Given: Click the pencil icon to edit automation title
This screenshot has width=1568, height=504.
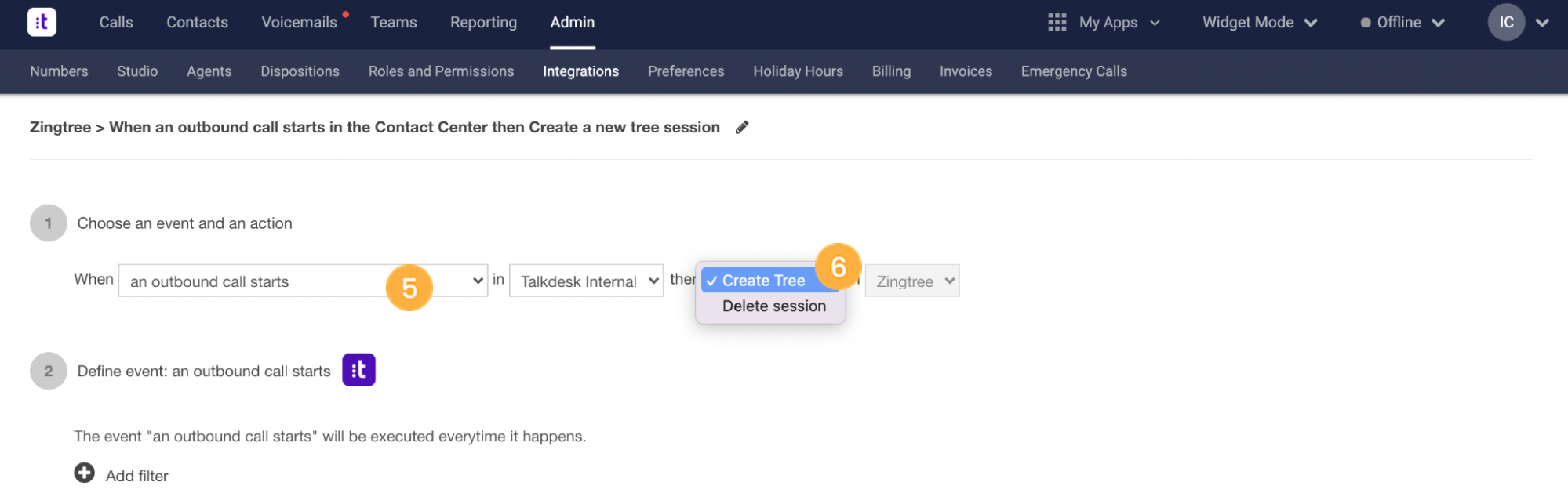Looking at the screenshot, I should tap(742, 127).
